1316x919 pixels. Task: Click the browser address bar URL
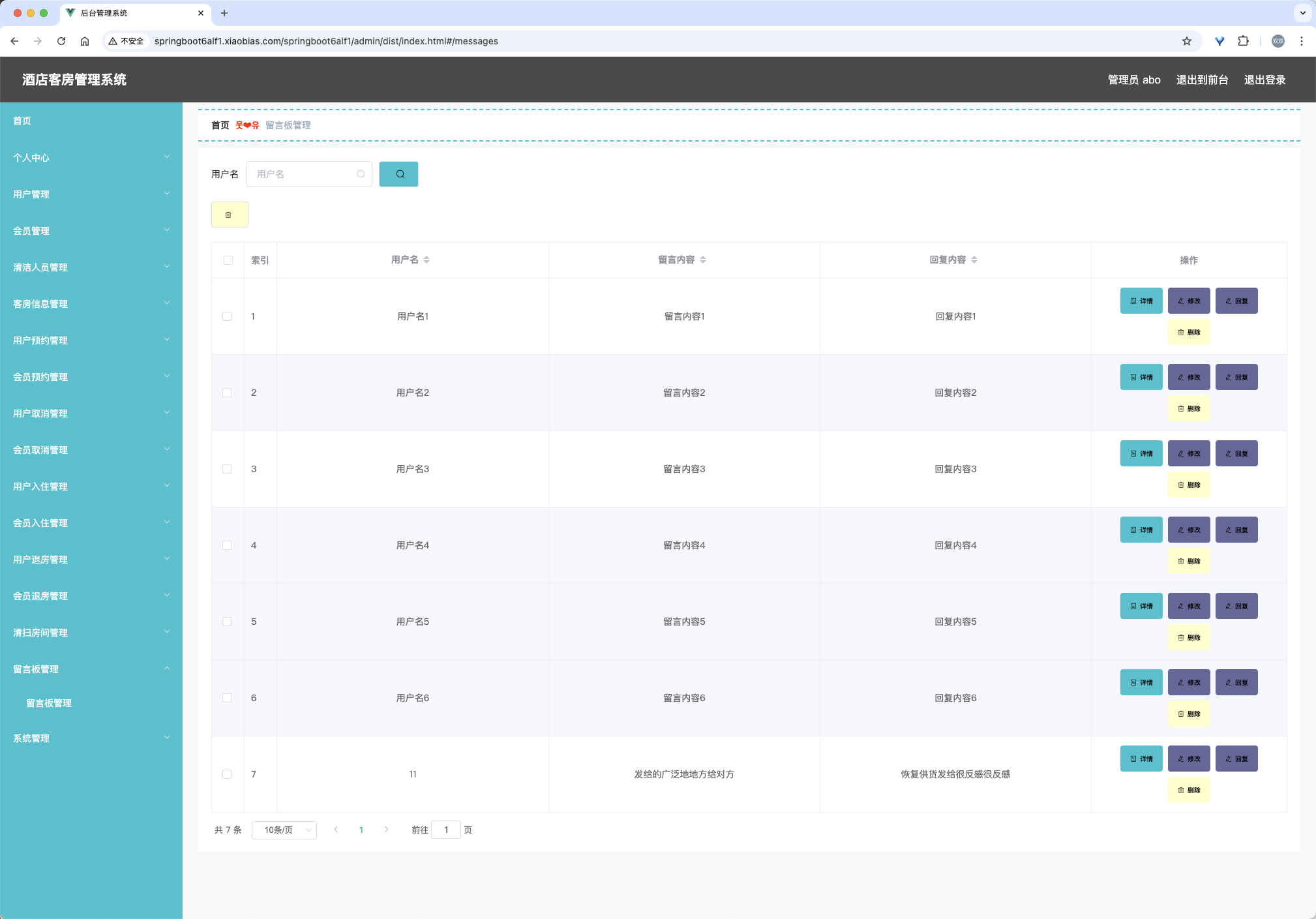[x=326, y=41]
